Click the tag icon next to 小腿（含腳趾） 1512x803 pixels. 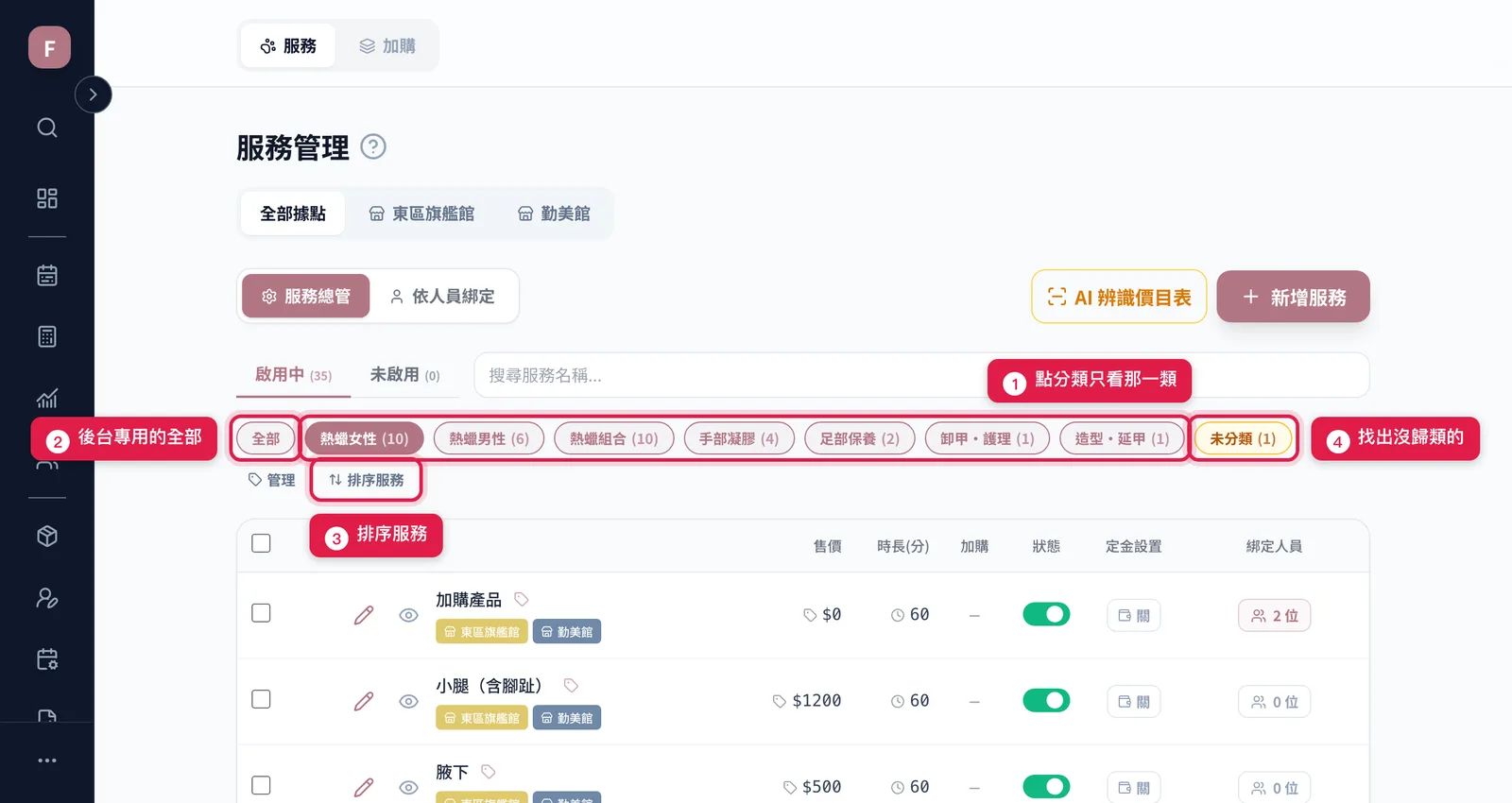[x=571, y=685]
